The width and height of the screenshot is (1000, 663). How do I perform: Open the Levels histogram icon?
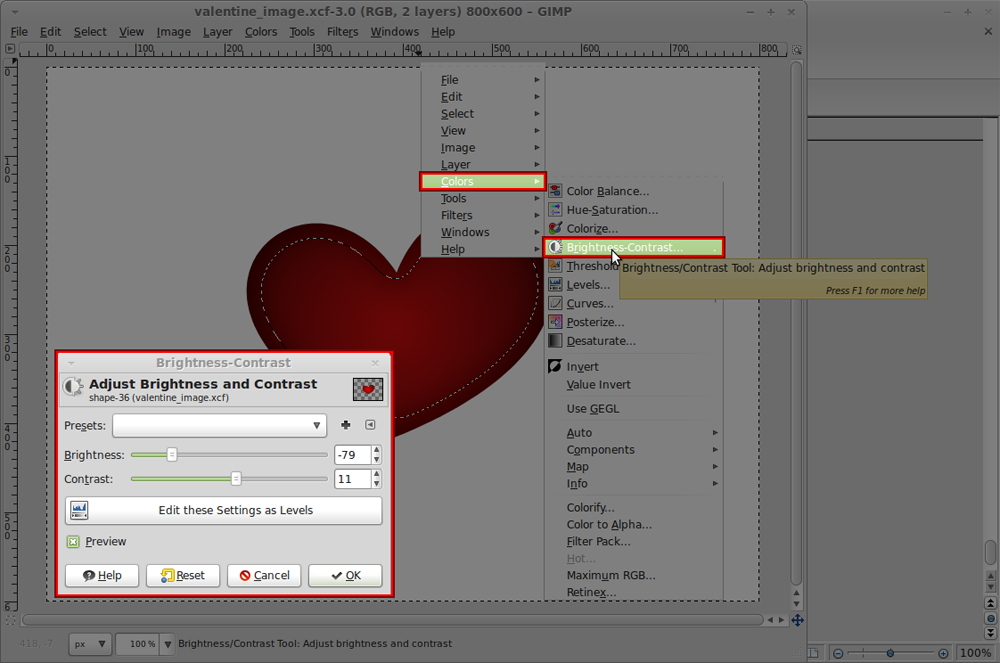555,285
